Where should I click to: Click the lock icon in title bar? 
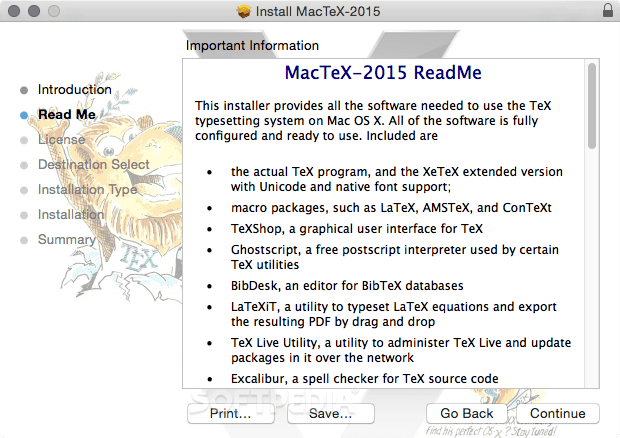(608, 10)
